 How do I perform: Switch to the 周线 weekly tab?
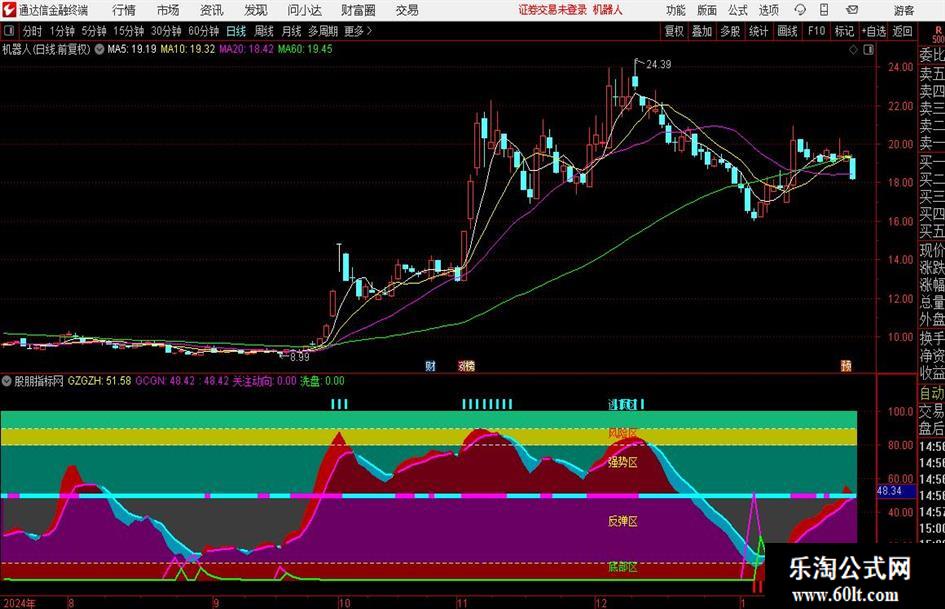click(x=264, y=31)
